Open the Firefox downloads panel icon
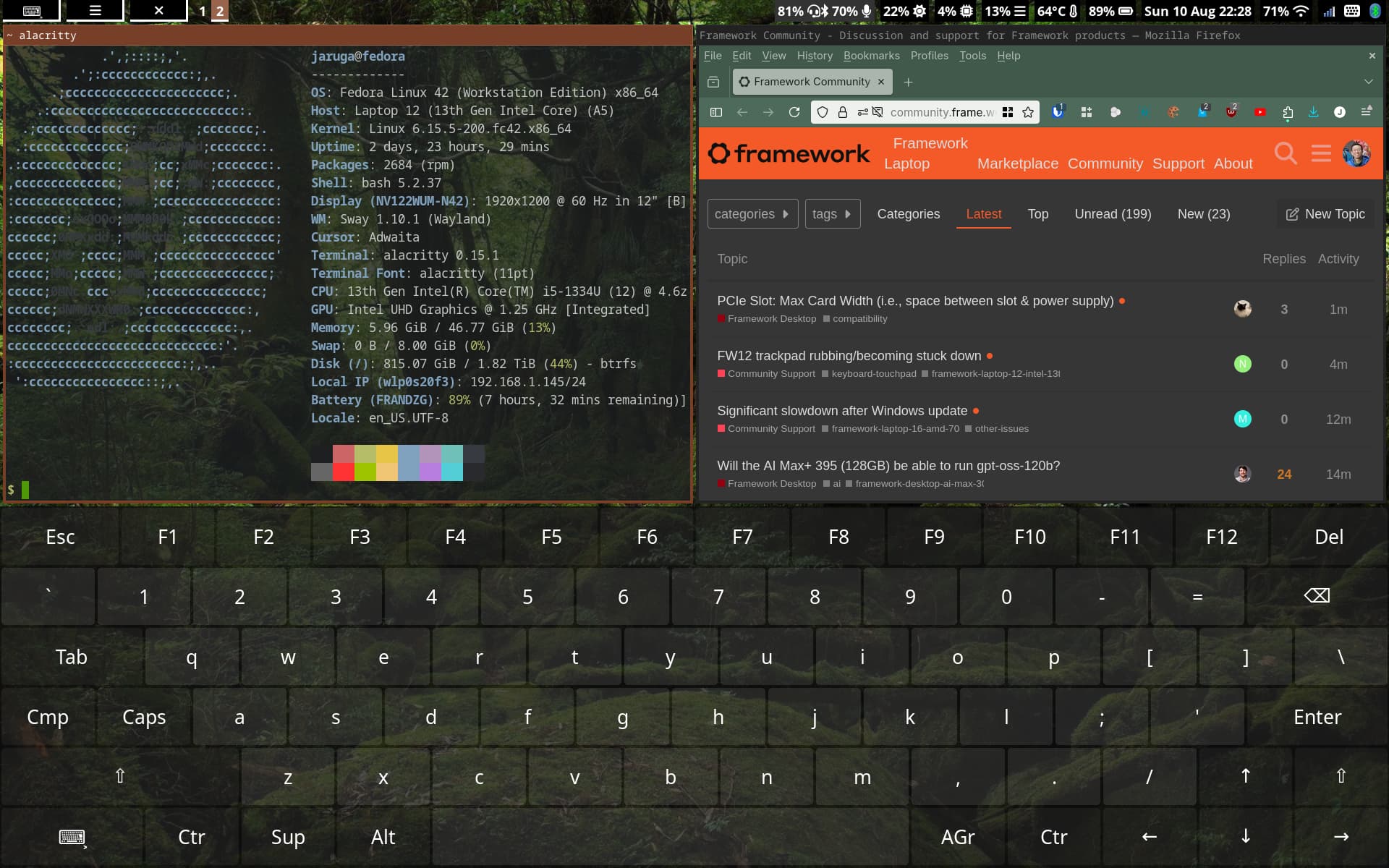 tap(1313, 112)
